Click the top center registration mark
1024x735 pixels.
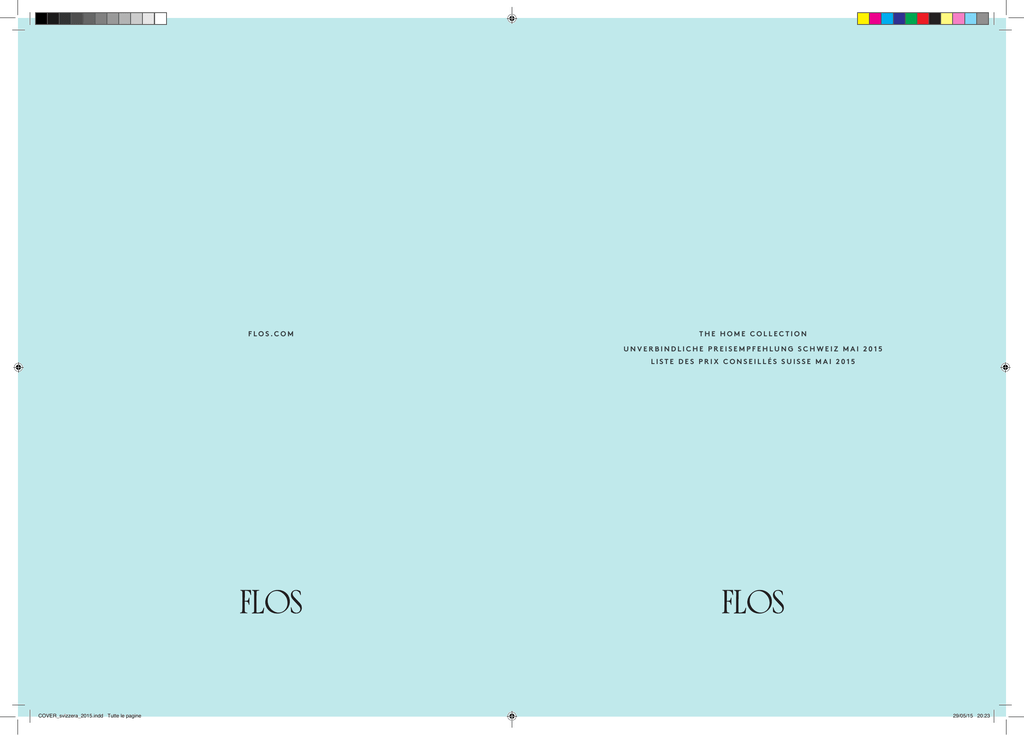click(x=512, y=18)
